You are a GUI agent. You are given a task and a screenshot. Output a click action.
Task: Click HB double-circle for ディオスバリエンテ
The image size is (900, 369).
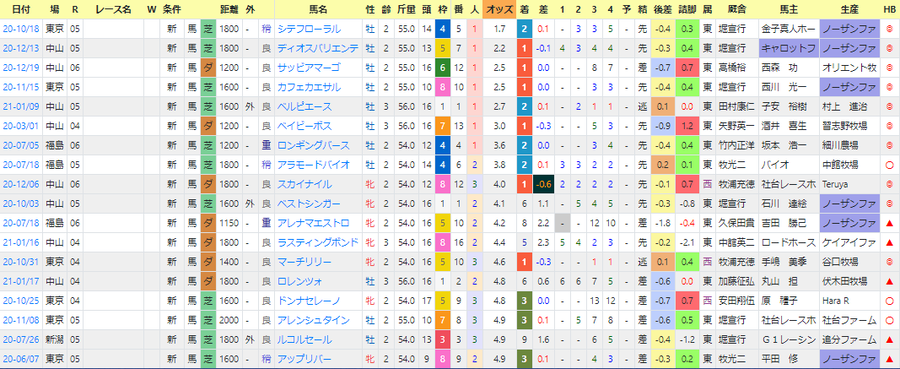pyautogui.click(x=889, y=48)
